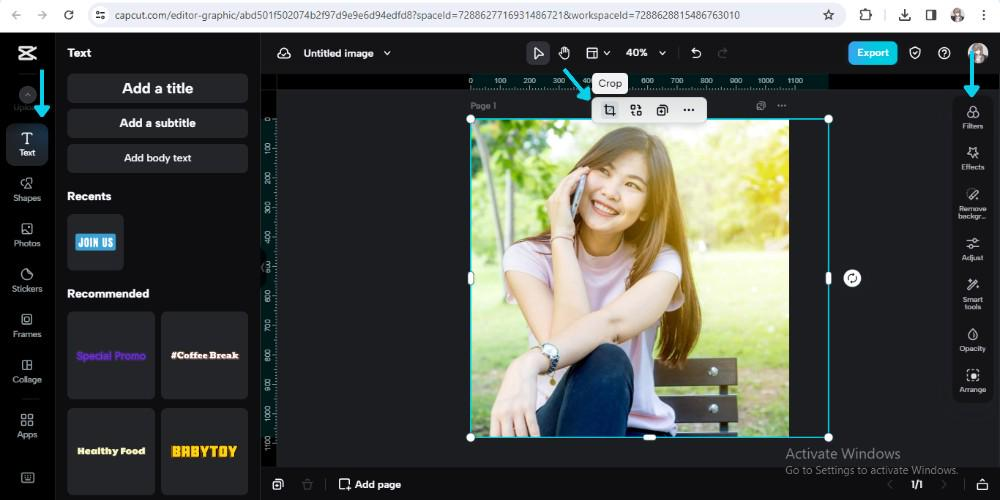The height and width of the screenshot is (500, 1000).
Task: Click the rotate handle beside image
Action: point(852,278)
